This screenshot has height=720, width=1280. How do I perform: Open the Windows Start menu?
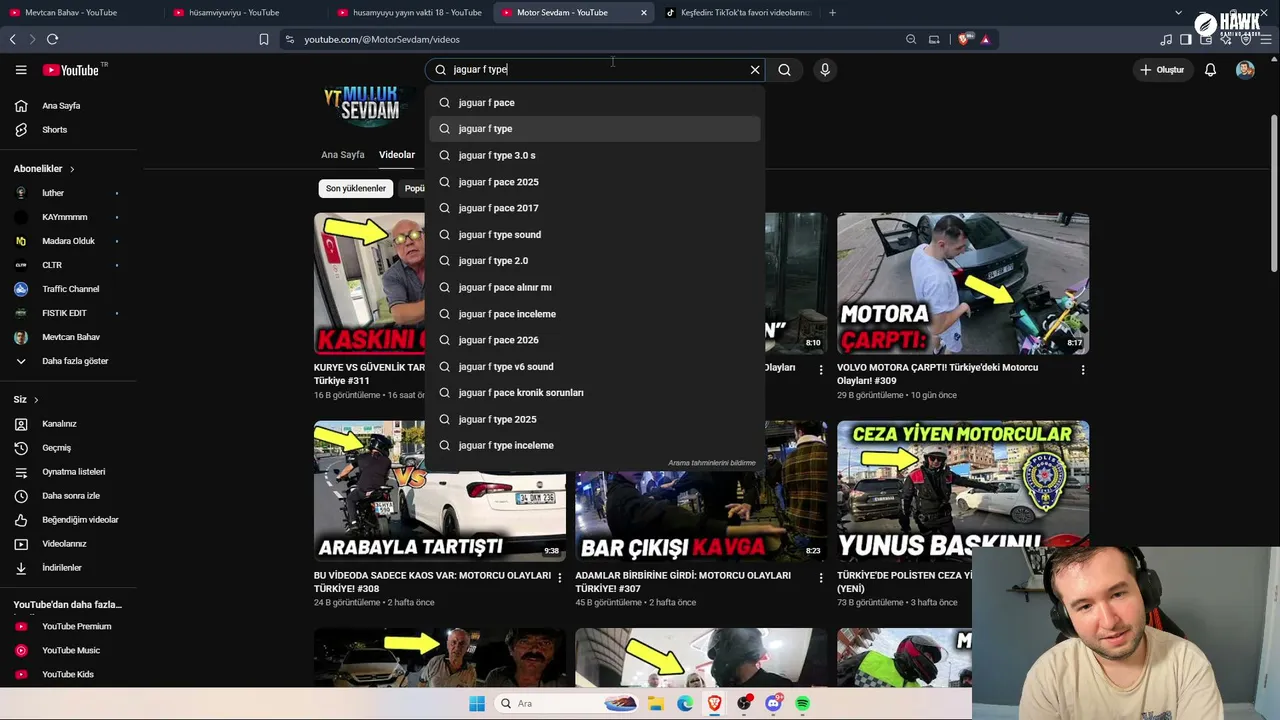click(x=477, y=704)
